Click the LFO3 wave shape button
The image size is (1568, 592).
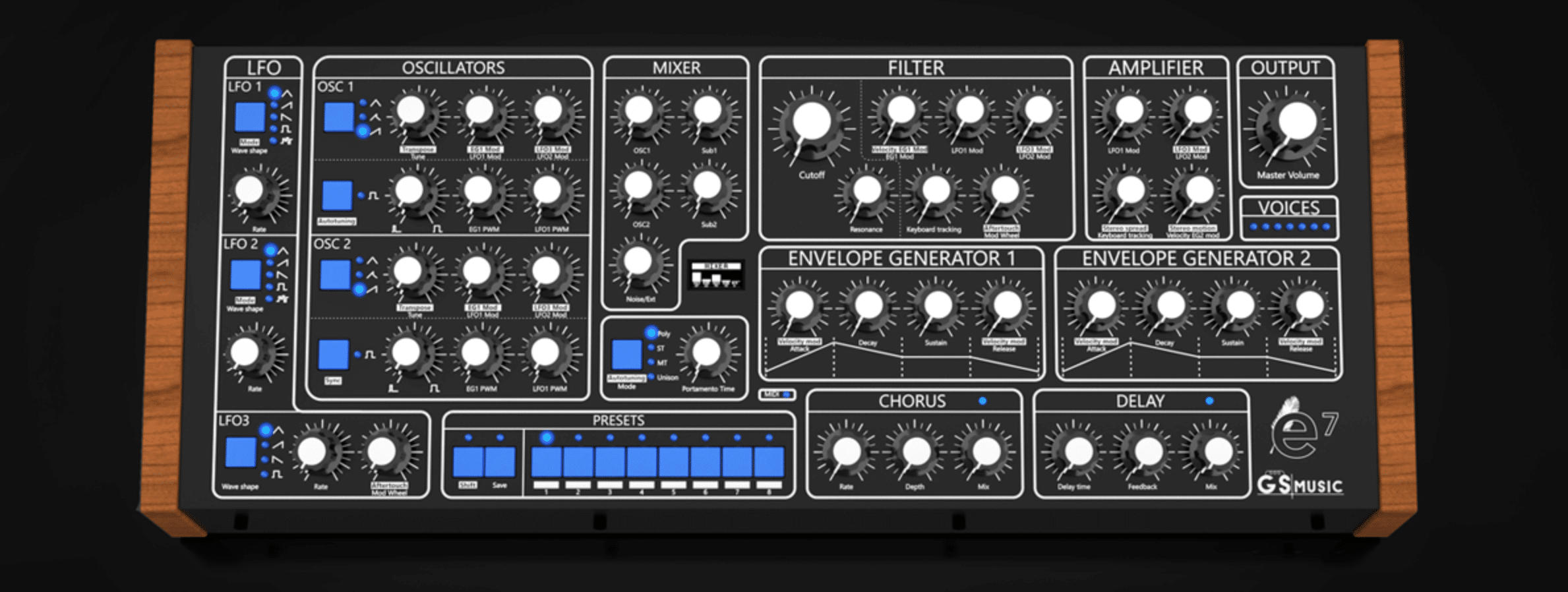click(241, 452)
